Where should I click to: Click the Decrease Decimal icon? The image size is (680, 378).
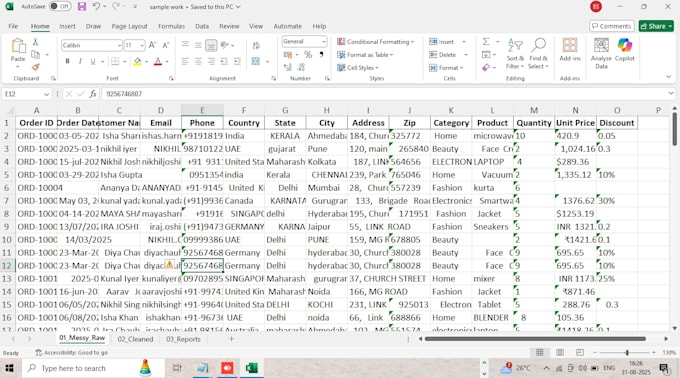pyautogui.click(x=301, y=67)
